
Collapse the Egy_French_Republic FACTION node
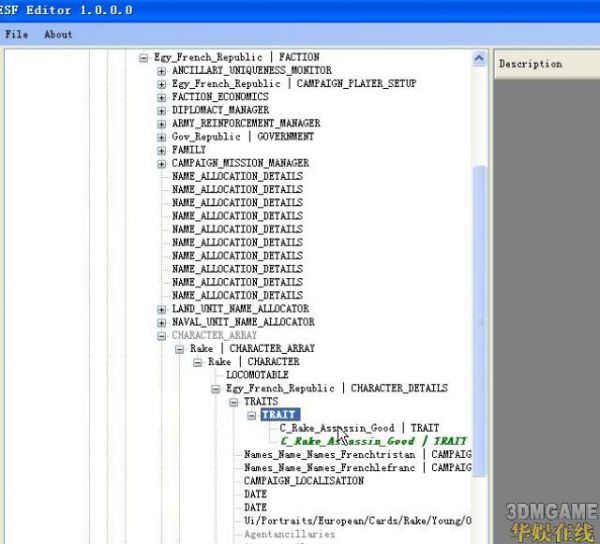point(144,58)
